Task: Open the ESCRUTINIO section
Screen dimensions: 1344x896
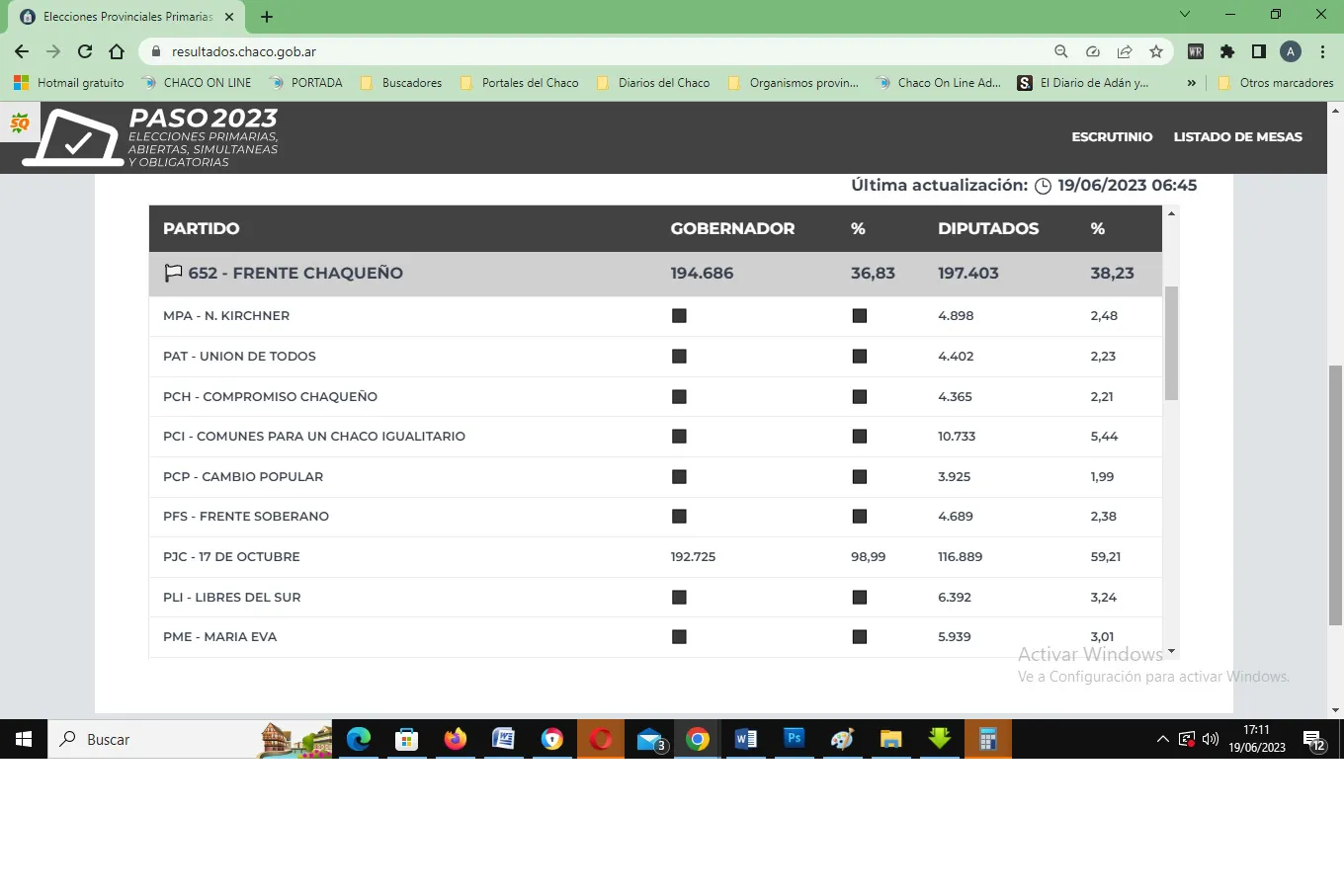Action: click(x=1112, y=137)
